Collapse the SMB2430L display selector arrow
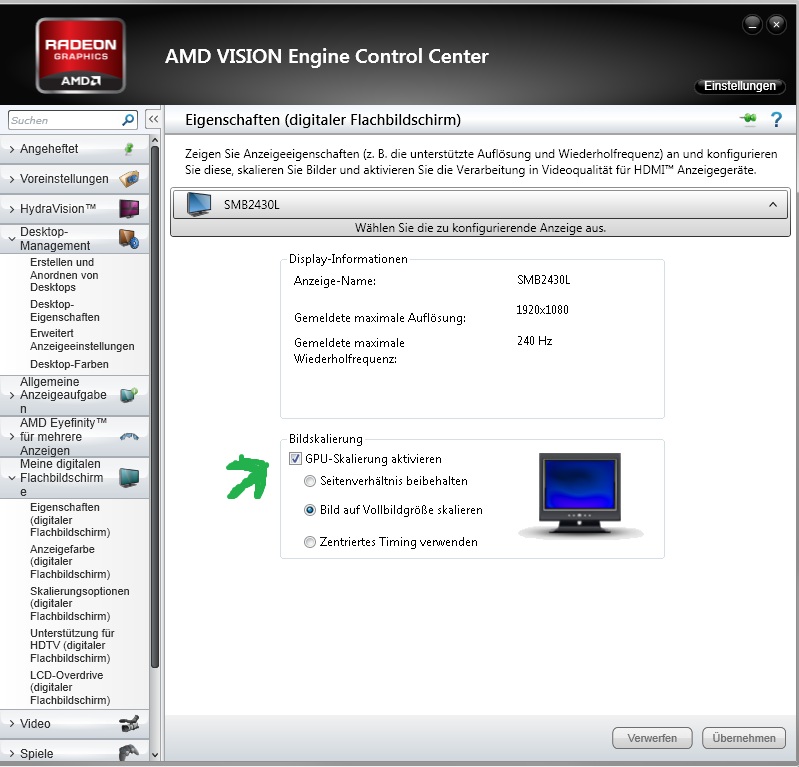The width and height of the screenshot is (799, 767). [773, 204]
